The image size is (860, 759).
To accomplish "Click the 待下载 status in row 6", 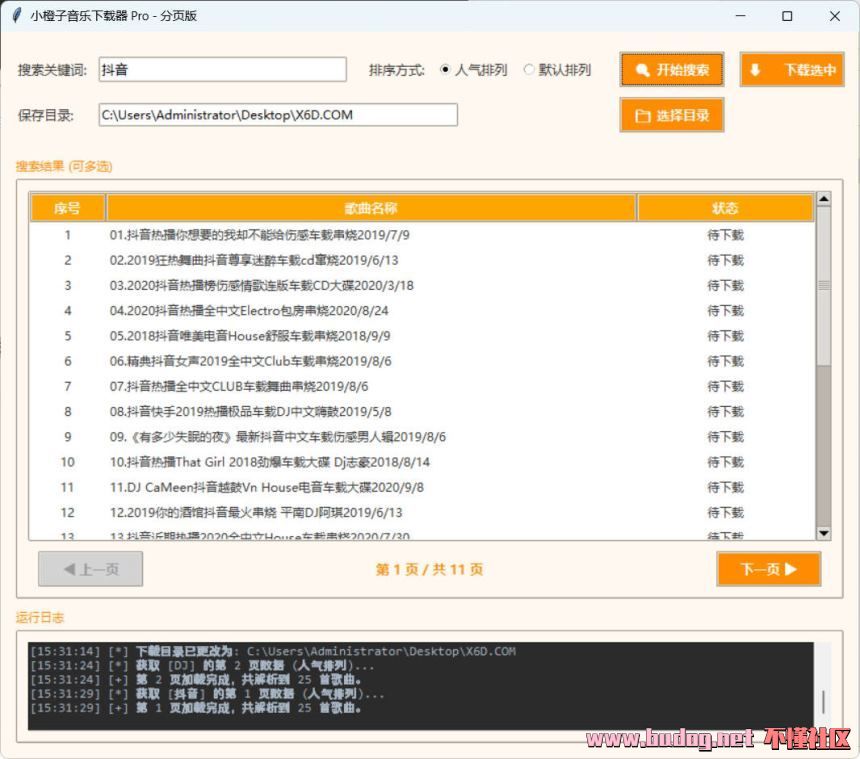I will [x=725, y=361].
